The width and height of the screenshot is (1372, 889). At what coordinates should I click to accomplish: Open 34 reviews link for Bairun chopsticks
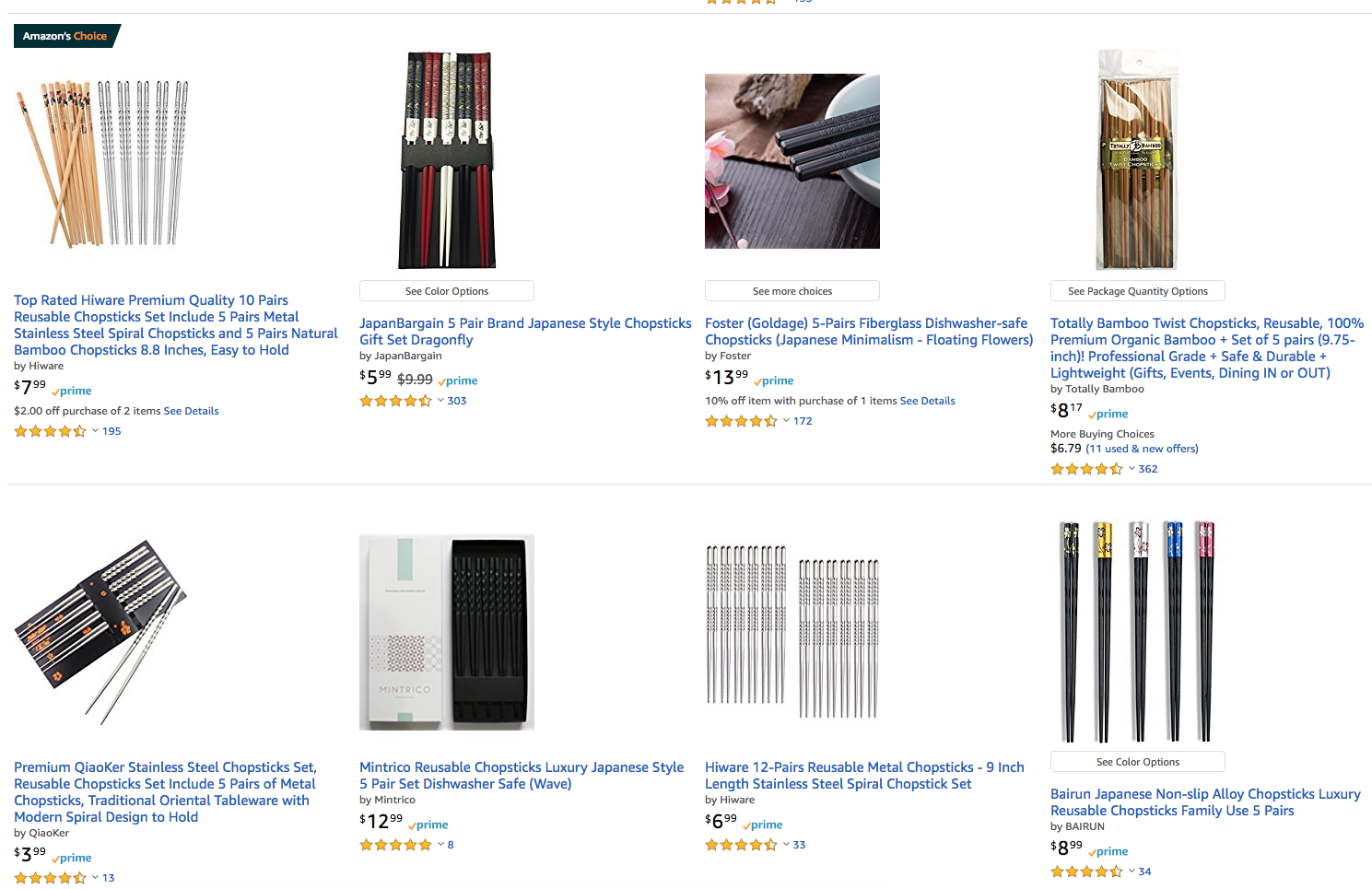point(1144,871)
